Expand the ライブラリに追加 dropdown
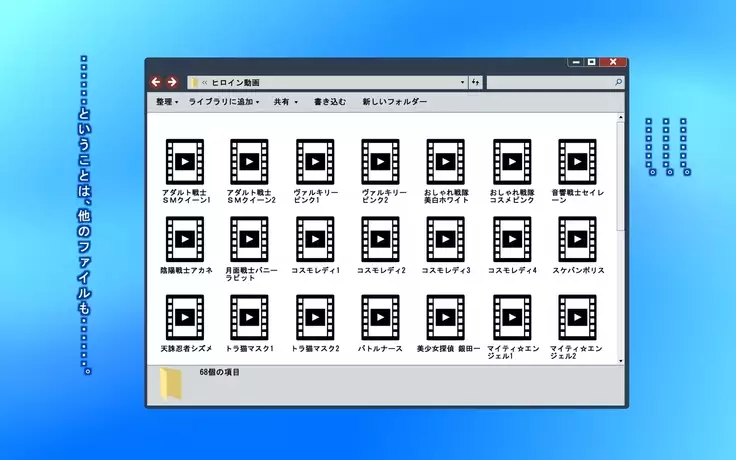Viewport: 736px width, 460px height. tap(224, 102)
